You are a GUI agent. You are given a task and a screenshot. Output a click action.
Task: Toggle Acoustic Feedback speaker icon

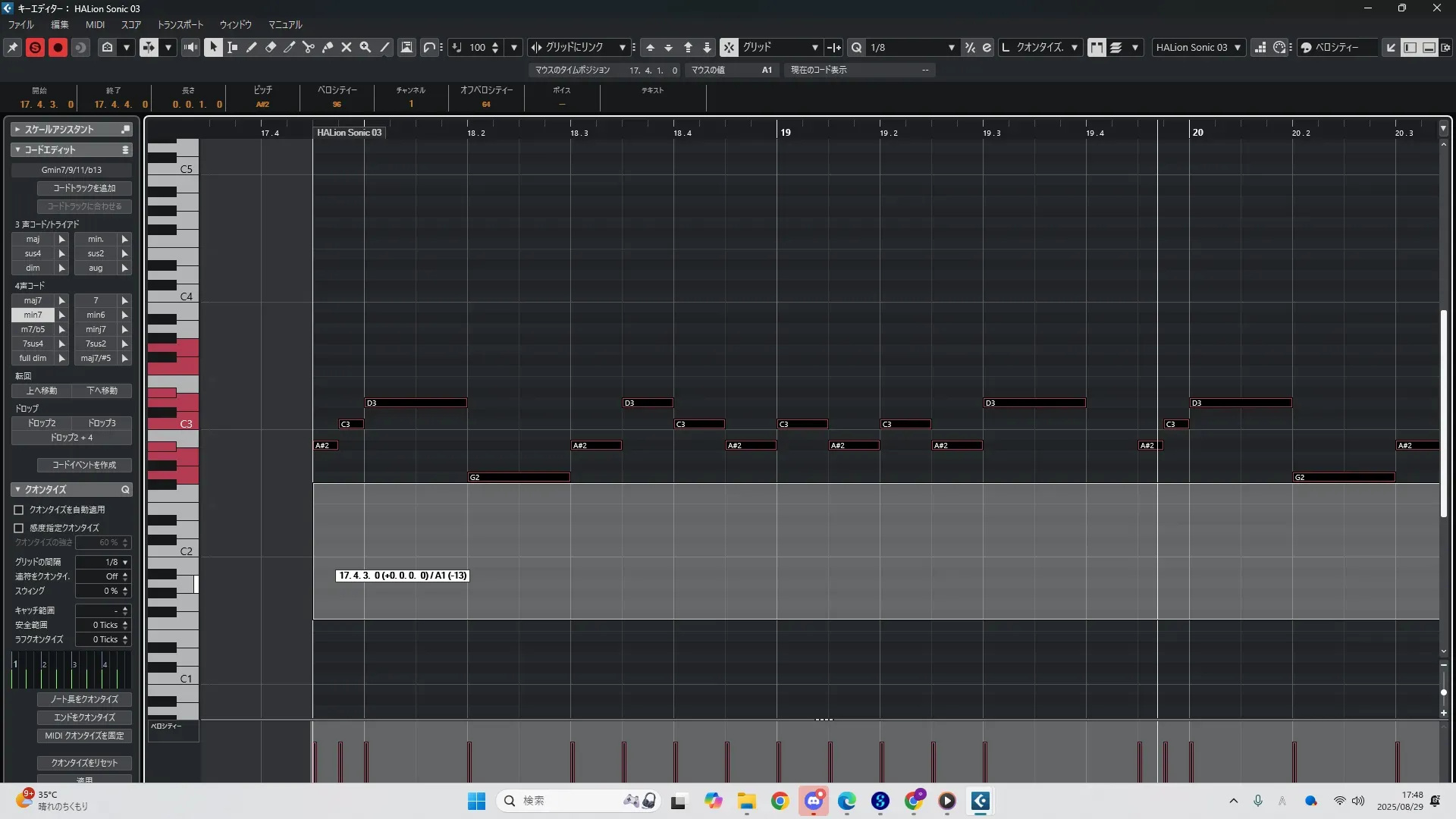click(190, 47)
